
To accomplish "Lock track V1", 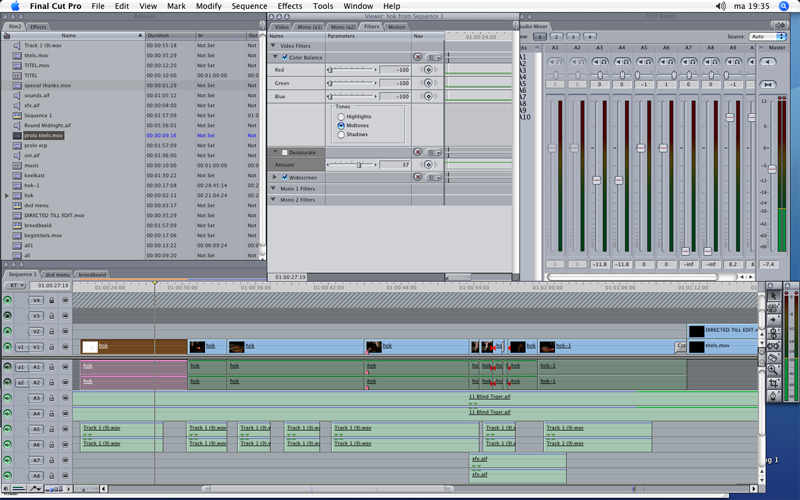I will click(52, 347).
